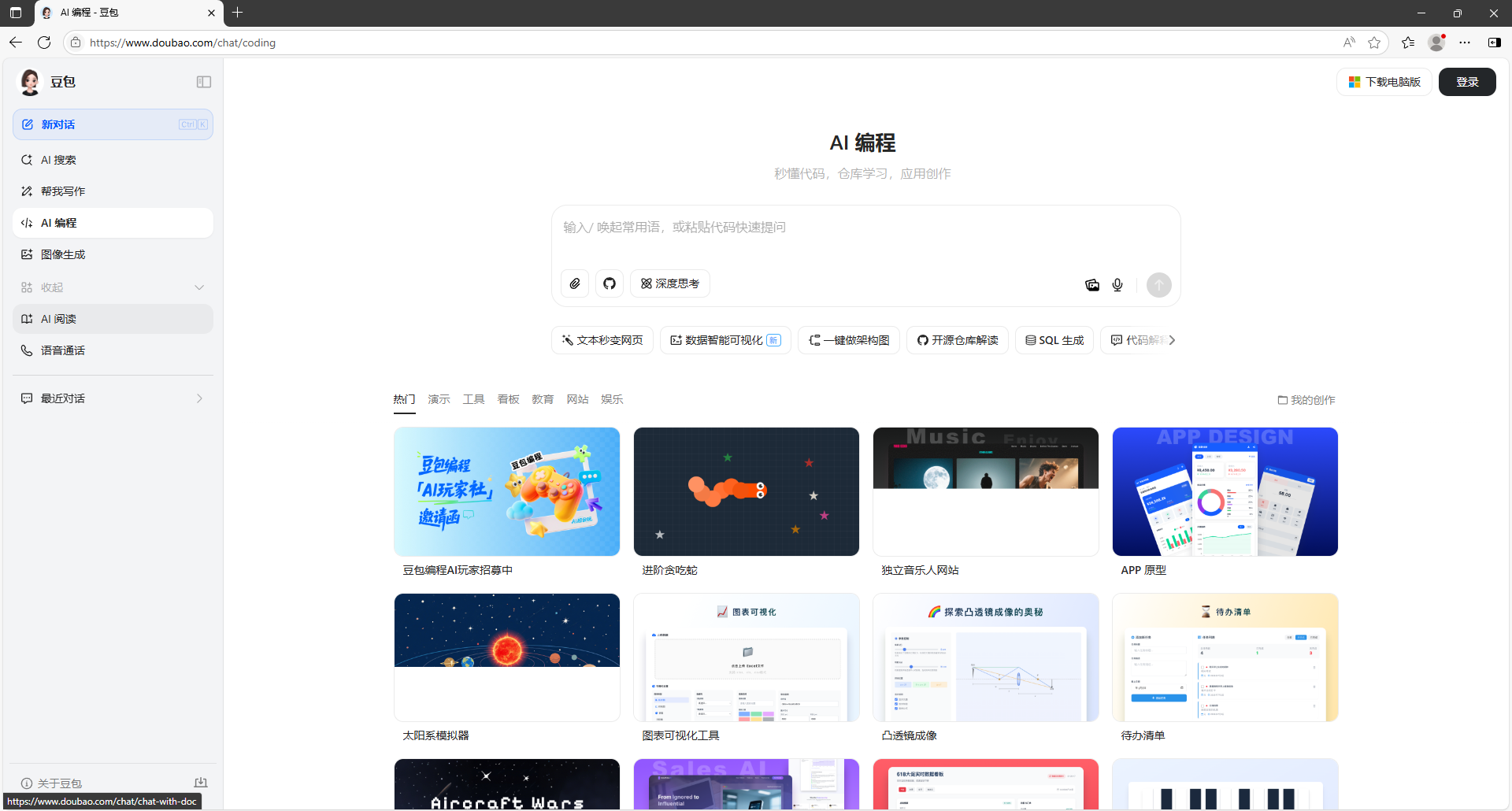Screen dimensions: 1512x811
Task: Go back with browser back arrow
Action: click(16, 43)
